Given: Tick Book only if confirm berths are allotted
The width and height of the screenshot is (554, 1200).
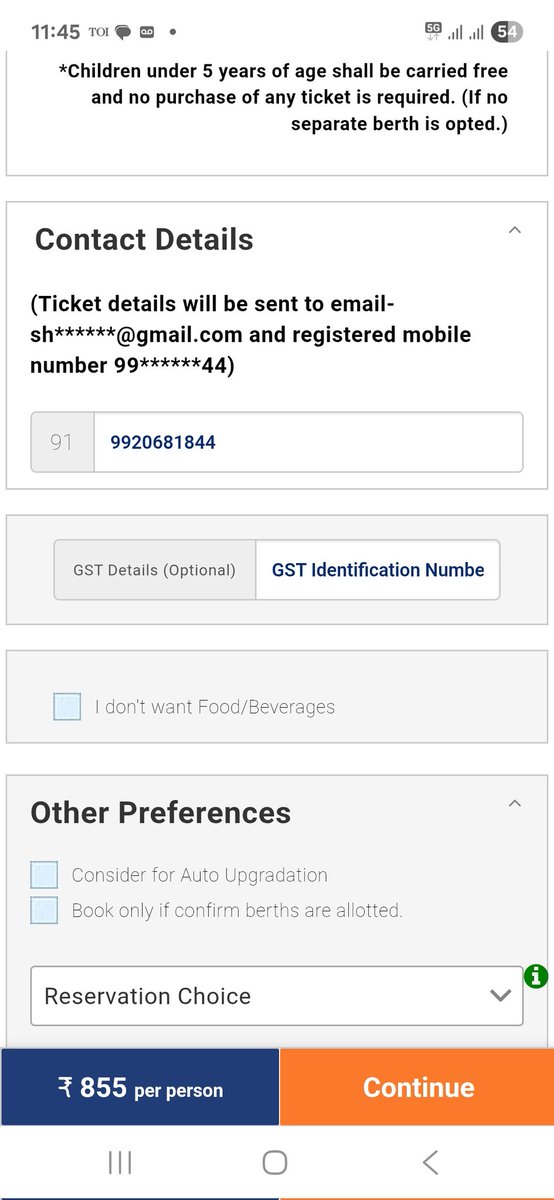Looking at the screenshot, I should pyautogui.click(x=44, y=911).
